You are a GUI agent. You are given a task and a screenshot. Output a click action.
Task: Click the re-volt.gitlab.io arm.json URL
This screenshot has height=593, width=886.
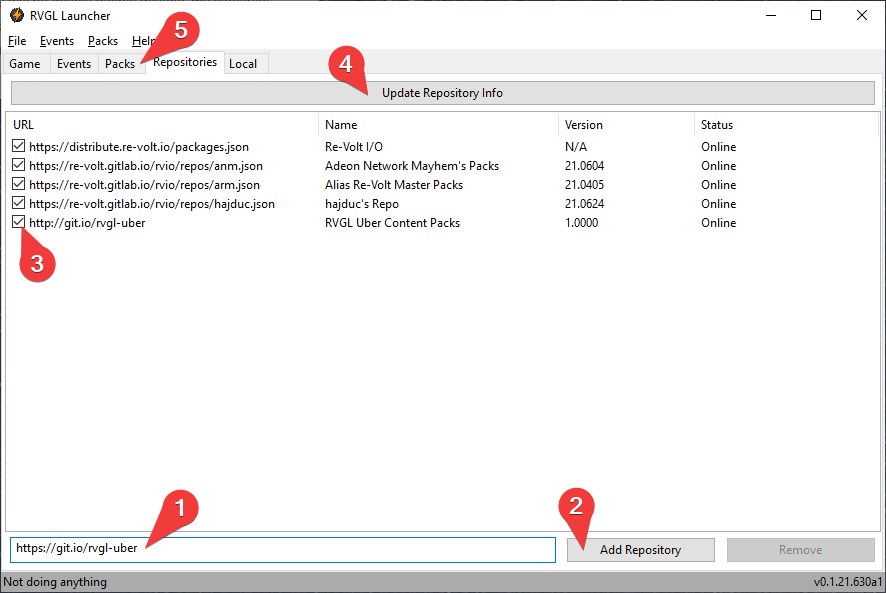point(145,185)
